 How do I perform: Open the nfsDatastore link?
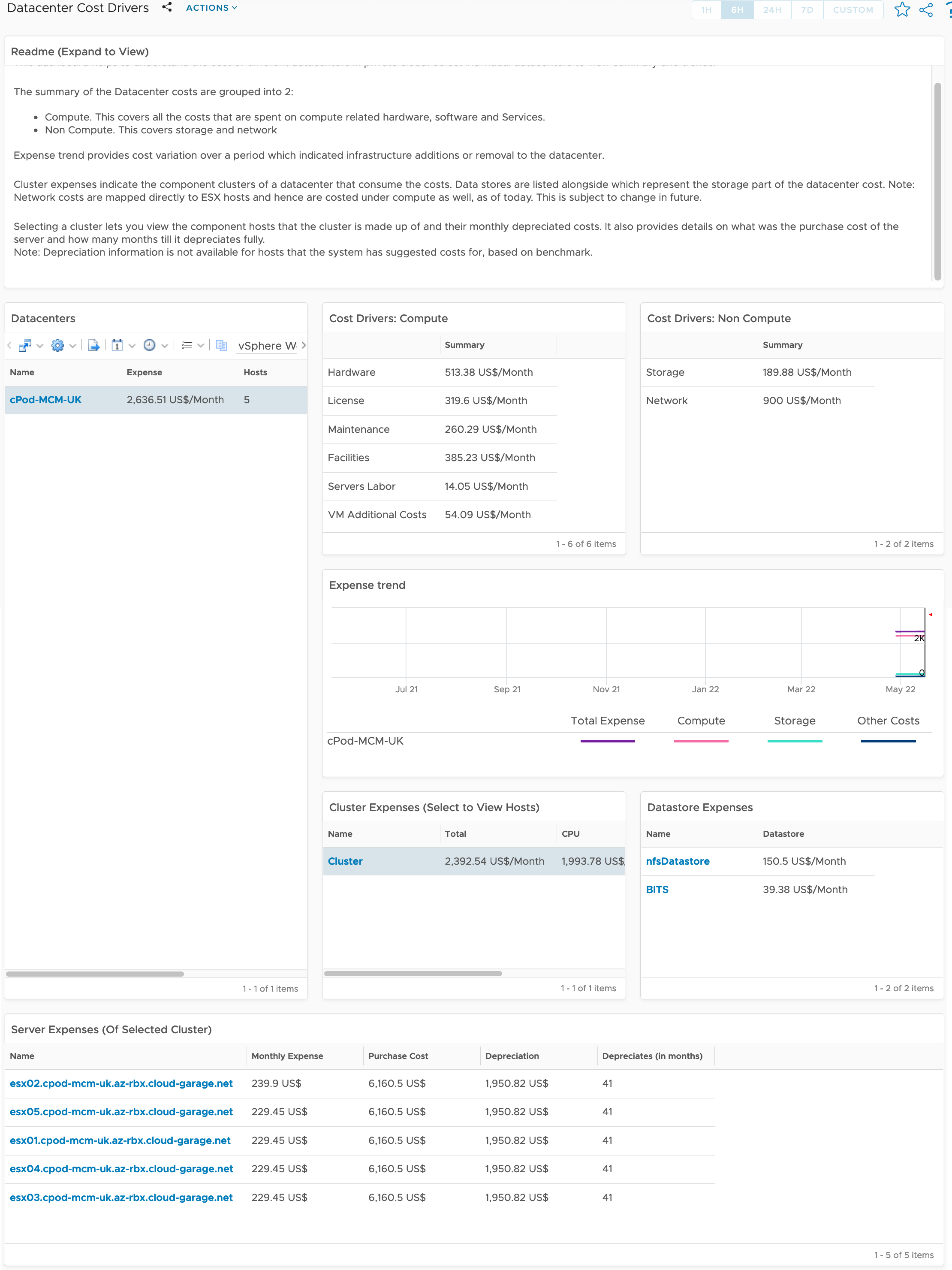pyautogui.click(x=678, y=861)
